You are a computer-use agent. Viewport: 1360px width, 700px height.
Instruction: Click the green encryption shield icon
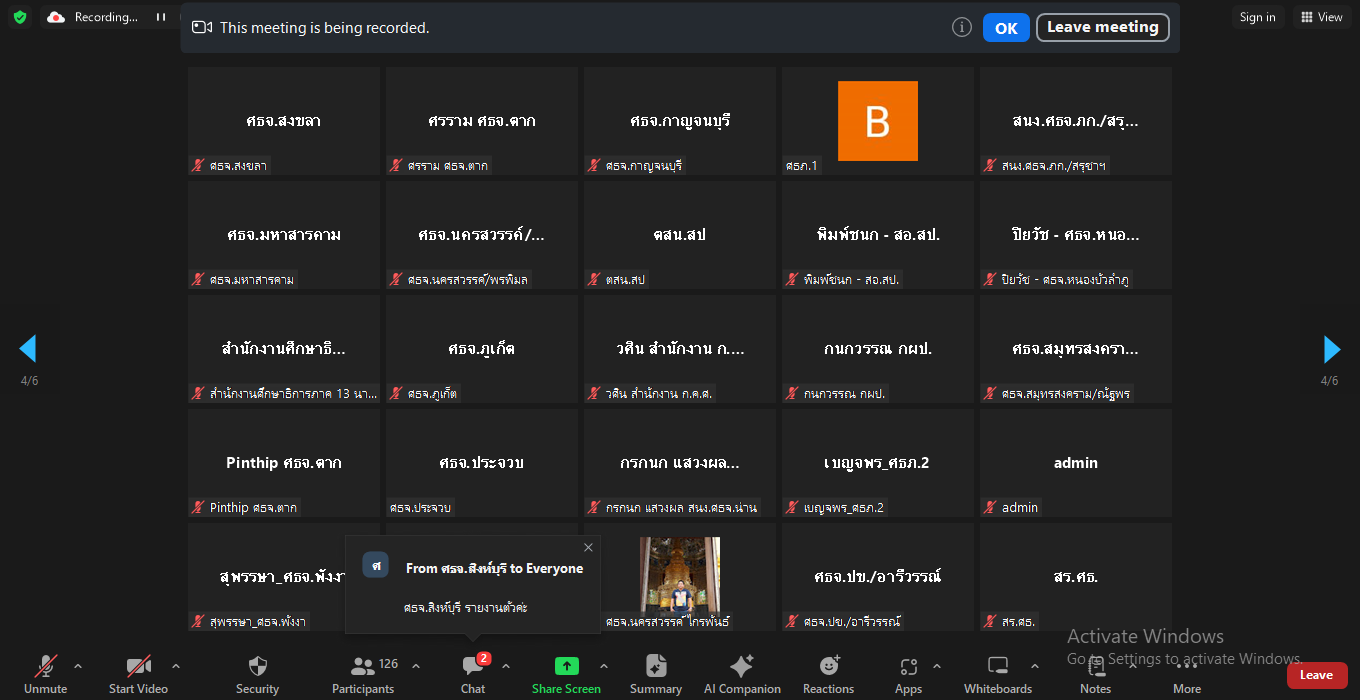20,17
